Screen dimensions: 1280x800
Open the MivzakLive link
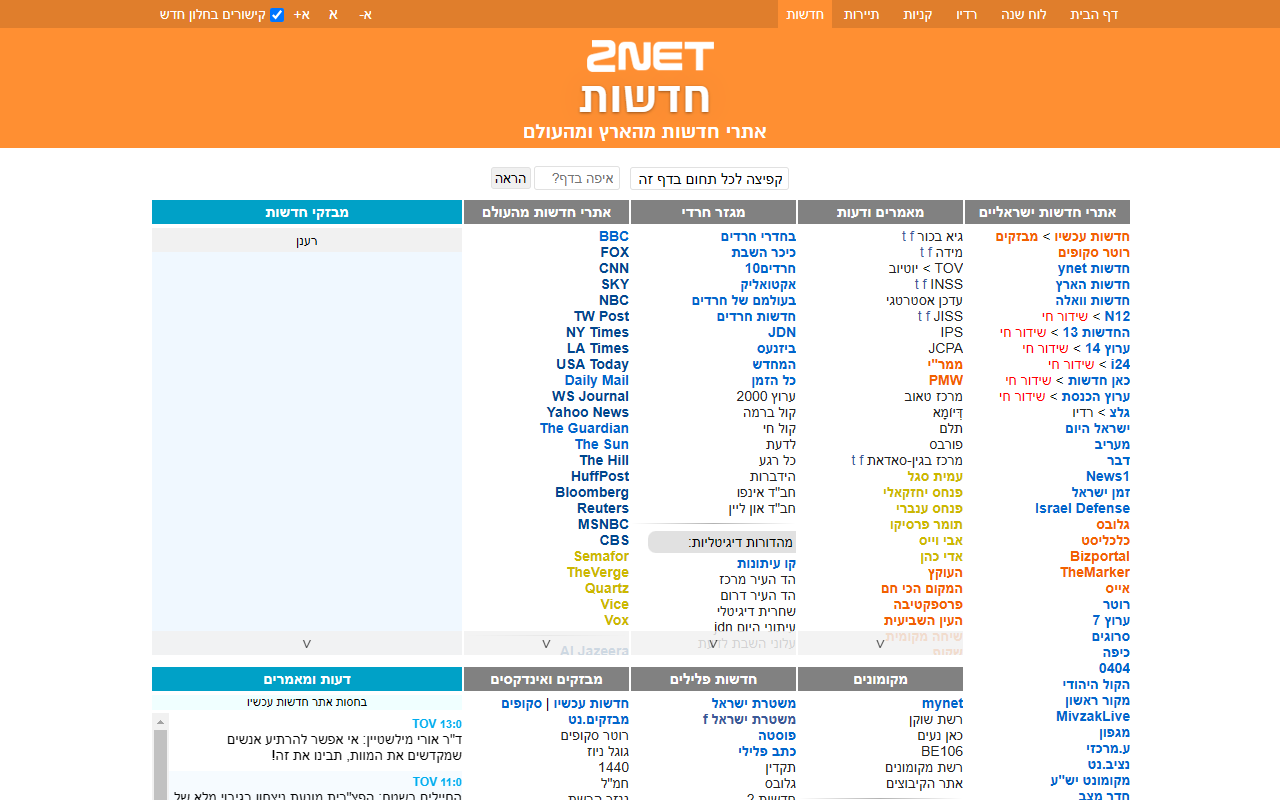1093,717
